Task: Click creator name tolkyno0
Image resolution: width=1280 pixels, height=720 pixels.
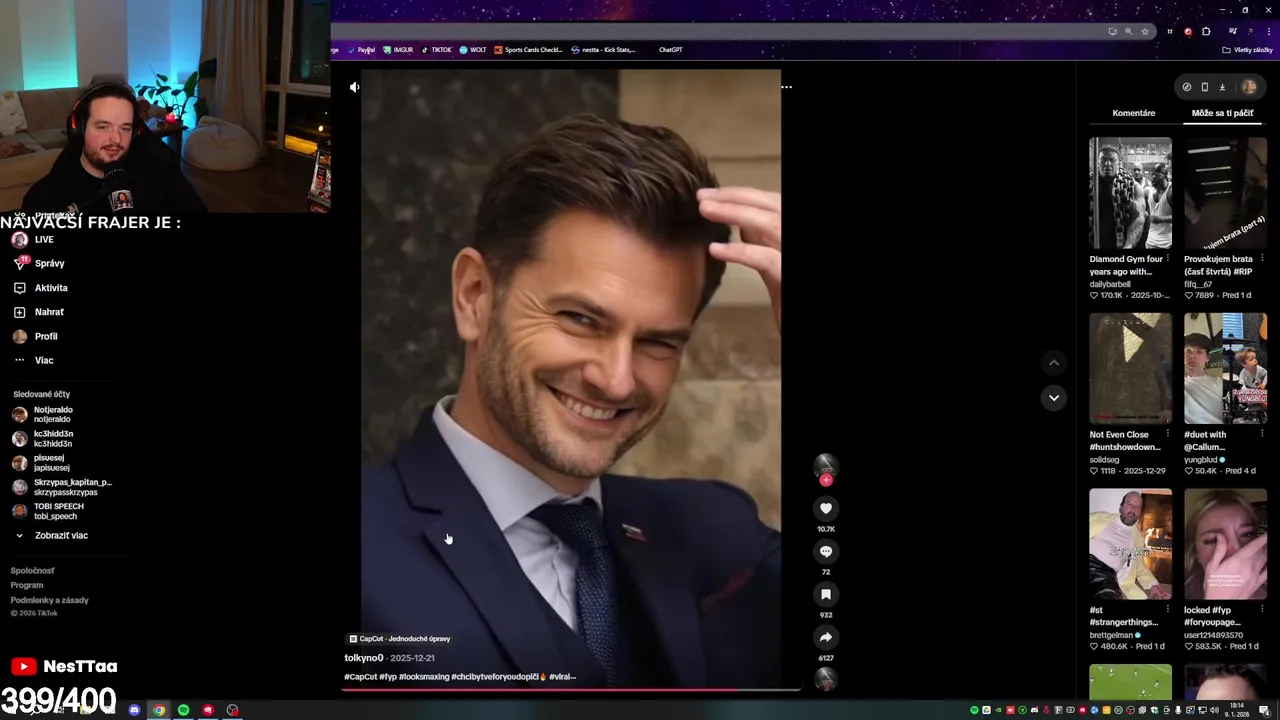Action: pos(364,658)
